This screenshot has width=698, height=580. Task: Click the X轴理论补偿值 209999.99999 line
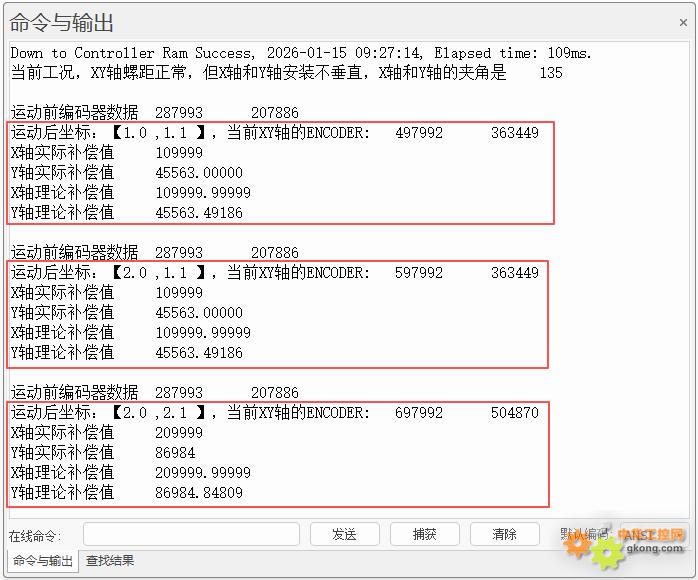coord(130,473)
